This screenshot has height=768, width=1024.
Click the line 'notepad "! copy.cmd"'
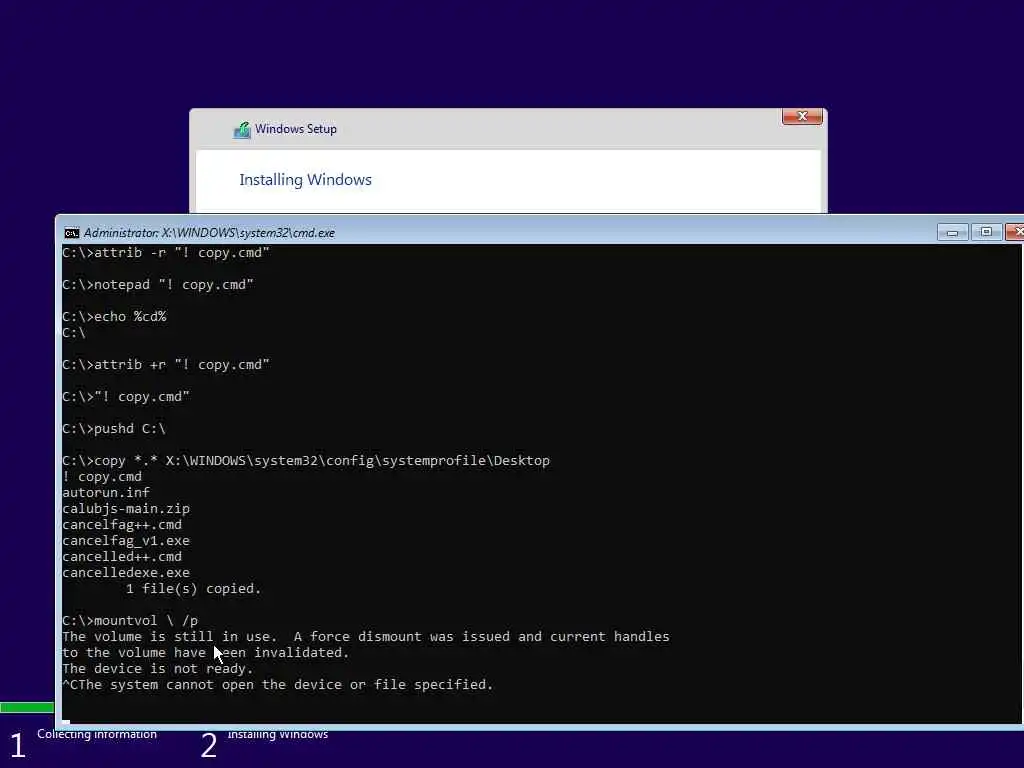pos(158,285)
